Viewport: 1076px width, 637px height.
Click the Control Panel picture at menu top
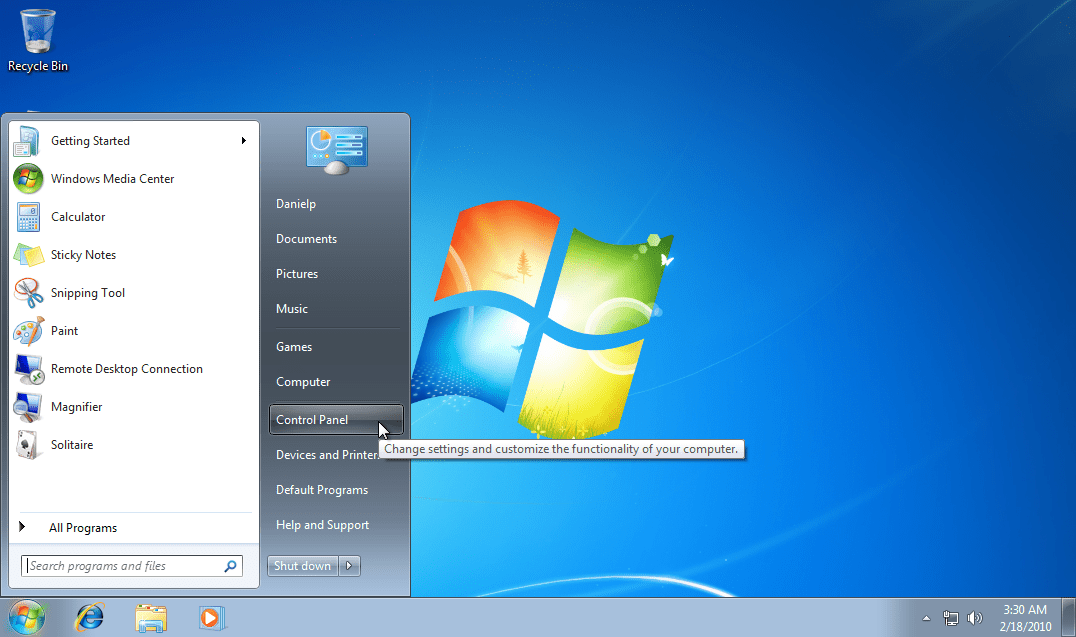click(336, 150)
